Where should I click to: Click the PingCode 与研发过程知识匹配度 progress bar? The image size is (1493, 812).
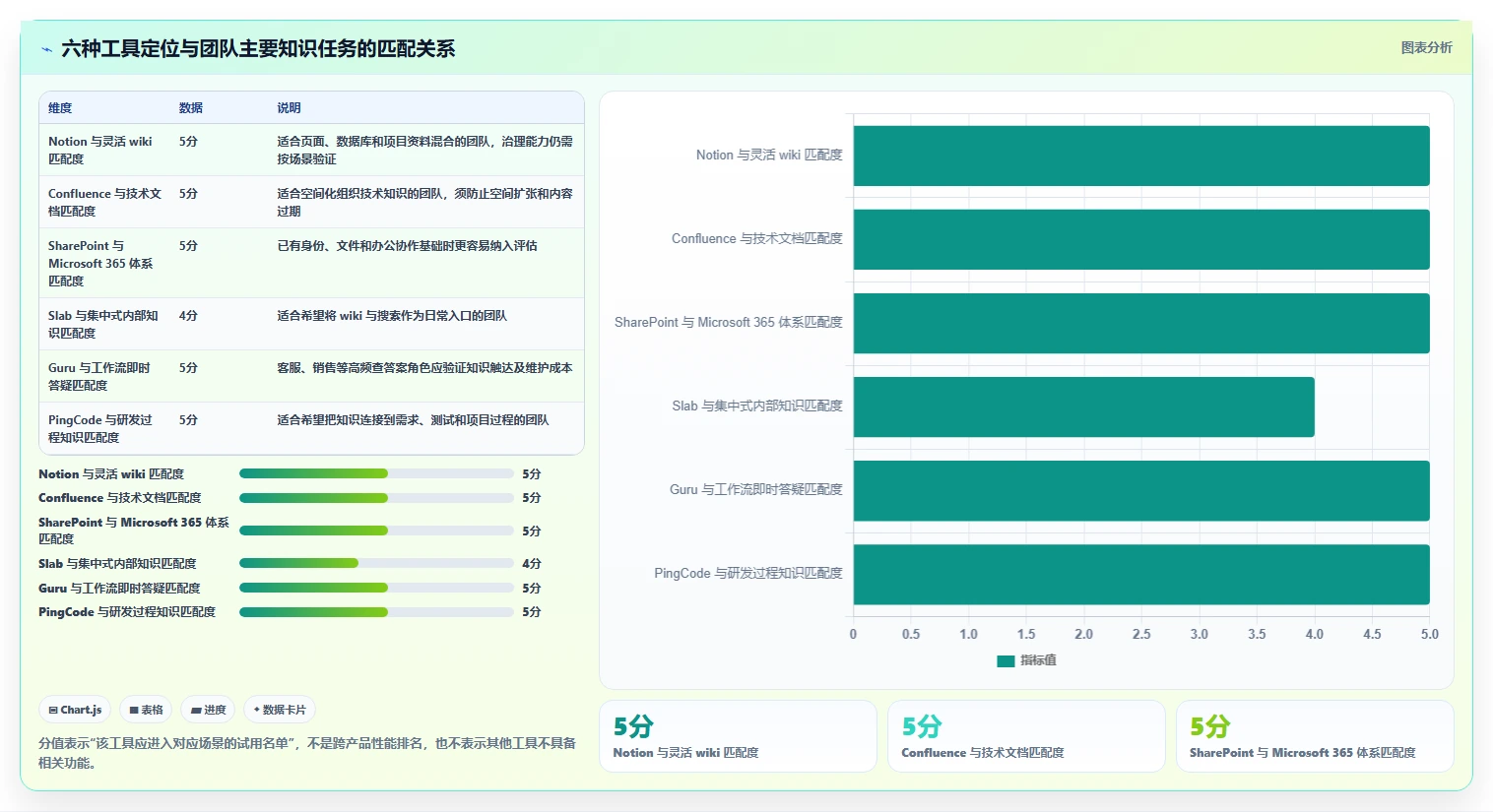pyautogui.click(x=376, y=611)
